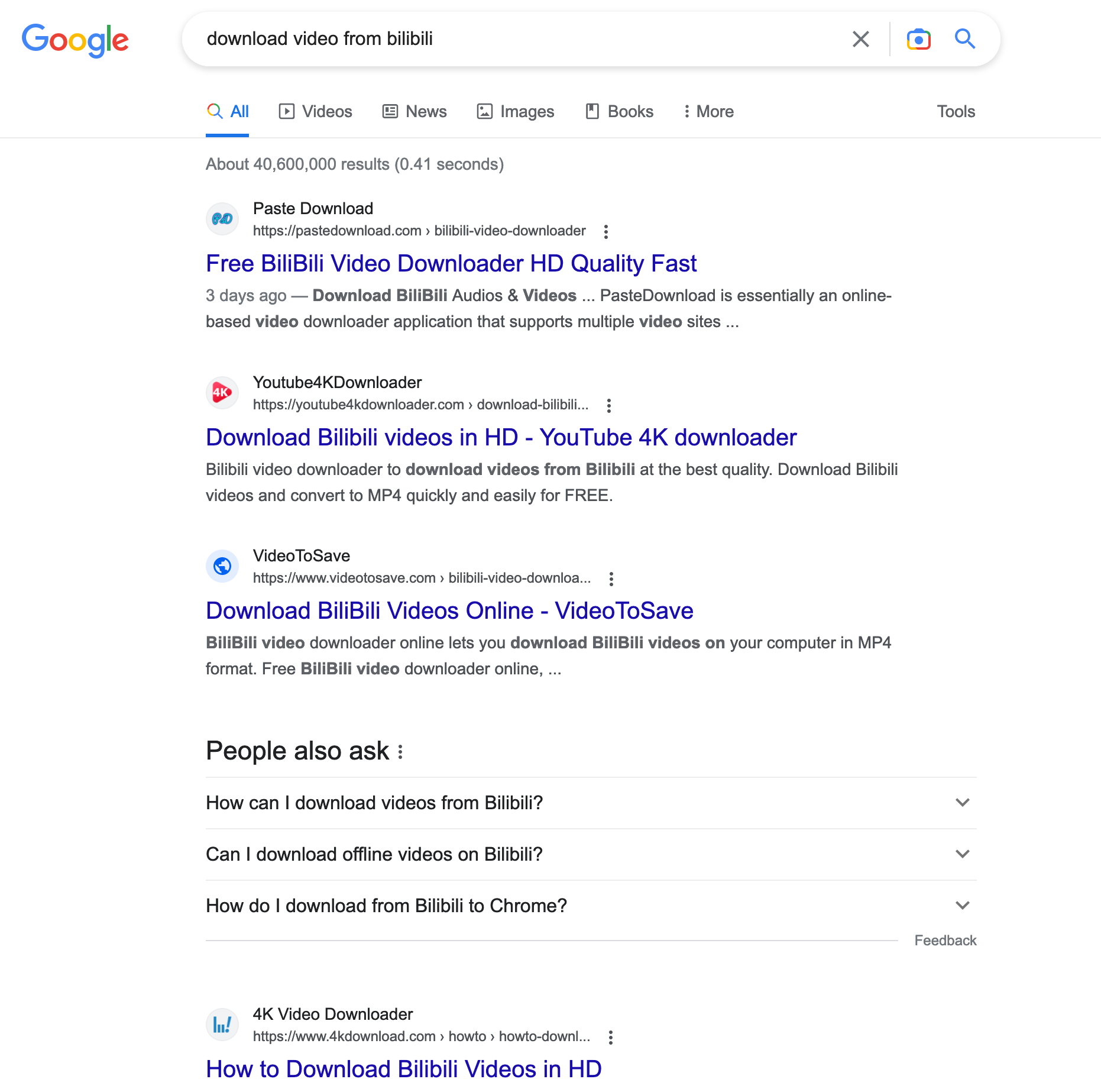Viewport: 1101px width, 1092px height.
Task: Switch to the Images tab
Action: coord(516,111)
